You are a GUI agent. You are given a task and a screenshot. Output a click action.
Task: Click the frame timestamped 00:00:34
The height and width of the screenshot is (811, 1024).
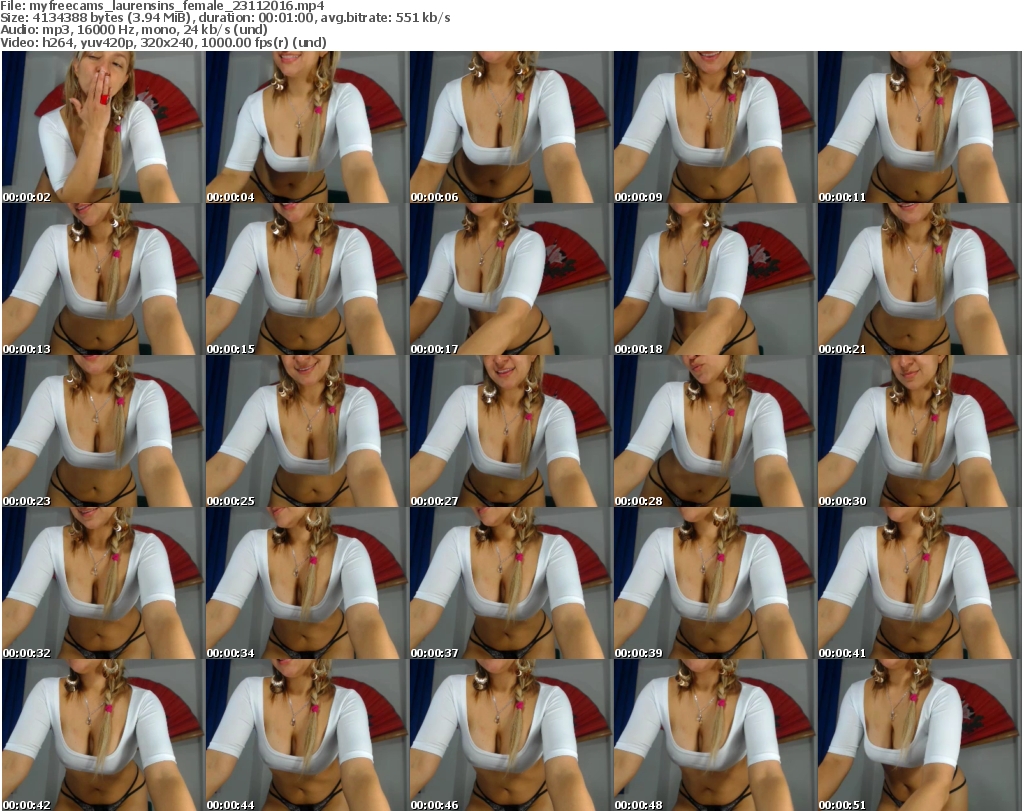click(x=307, y=584)
